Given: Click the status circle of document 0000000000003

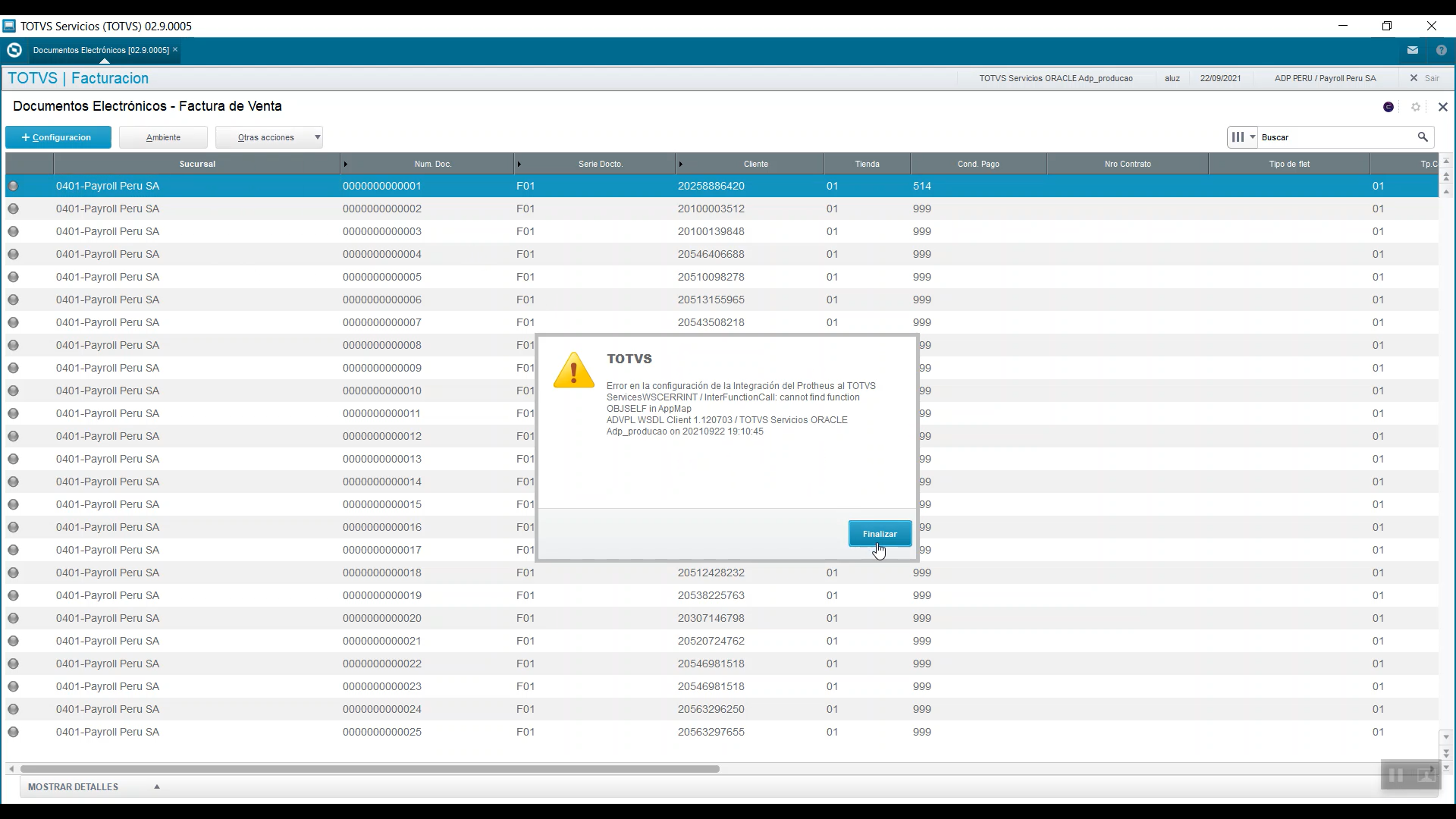Looking at the screenshot, I should [x=13, y=231].
